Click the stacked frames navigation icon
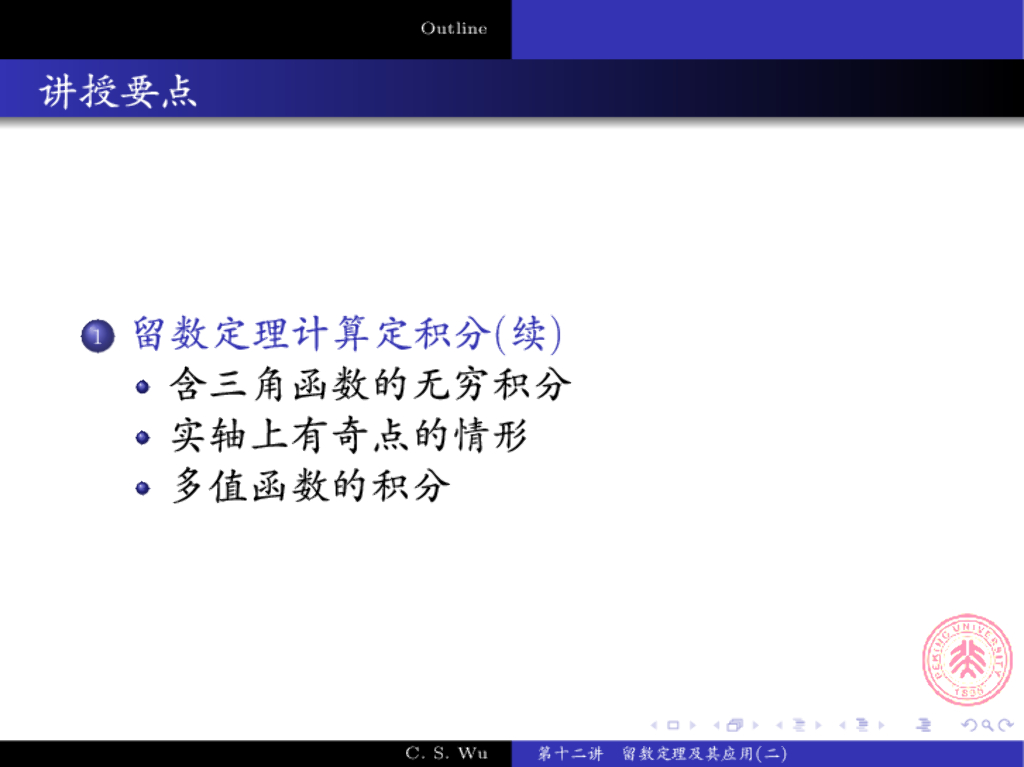1024x767 pixels. pos(735,725)
